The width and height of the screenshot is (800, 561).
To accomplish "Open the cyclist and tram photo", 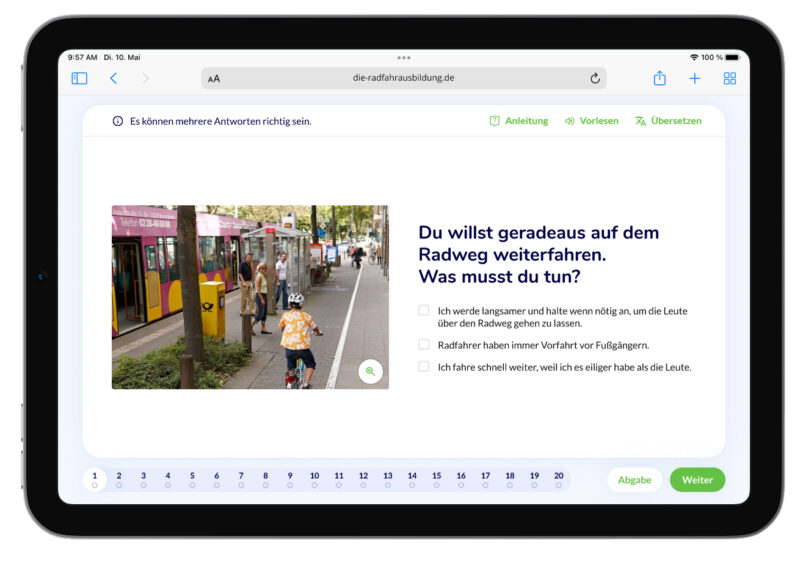I will click(x=250, y=297).
